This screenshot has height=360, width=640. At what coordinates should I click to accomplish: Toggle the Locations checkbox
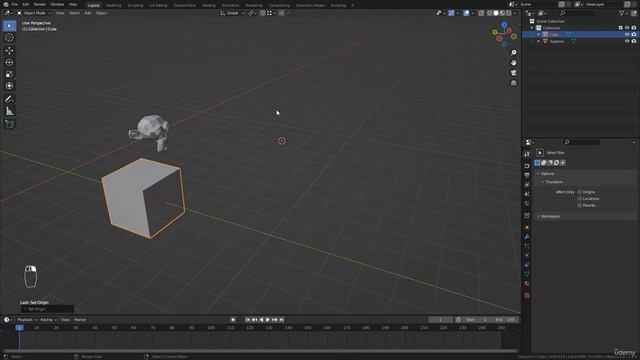tap(580, 199)
